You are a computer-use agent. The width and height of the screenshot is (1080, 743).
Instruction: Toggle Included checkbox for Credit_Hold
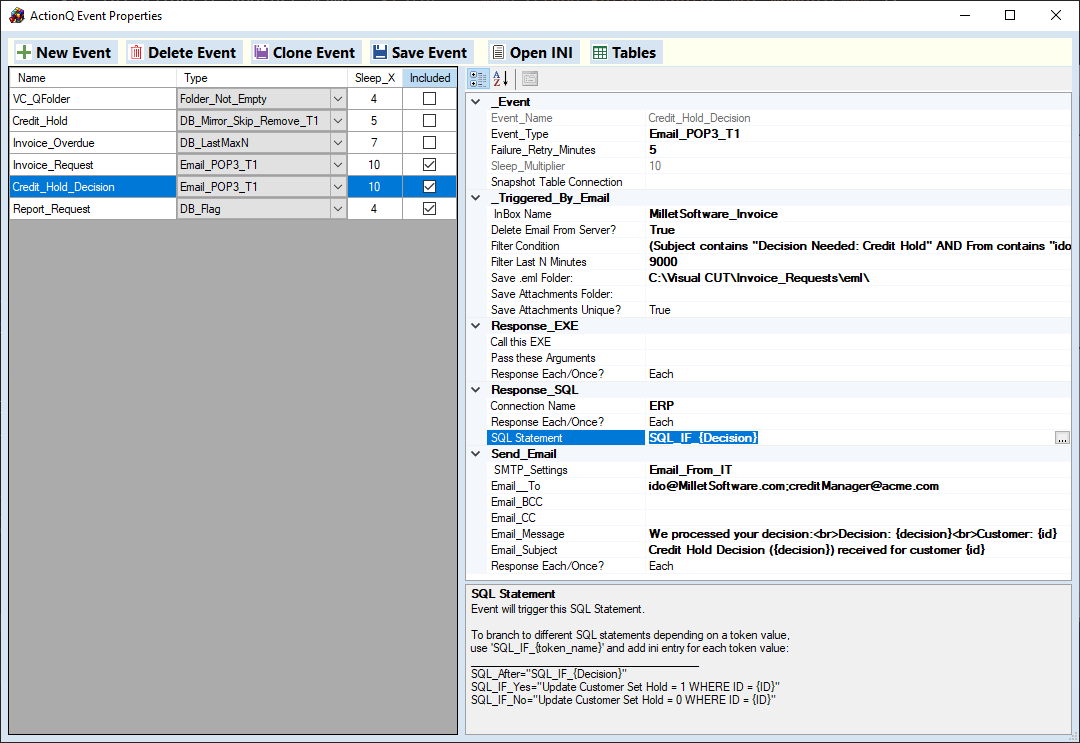429,121
